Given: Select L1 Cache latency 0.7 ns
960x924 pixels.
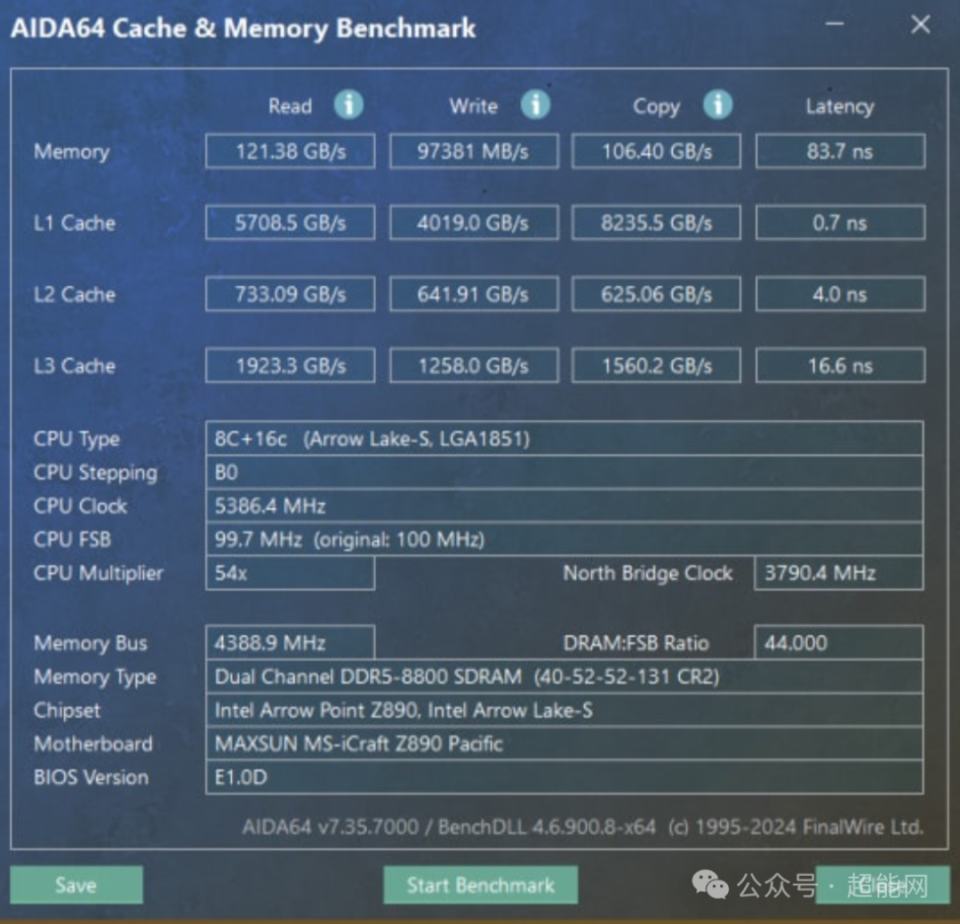Looking at the screenshot, I should [840, 222].
